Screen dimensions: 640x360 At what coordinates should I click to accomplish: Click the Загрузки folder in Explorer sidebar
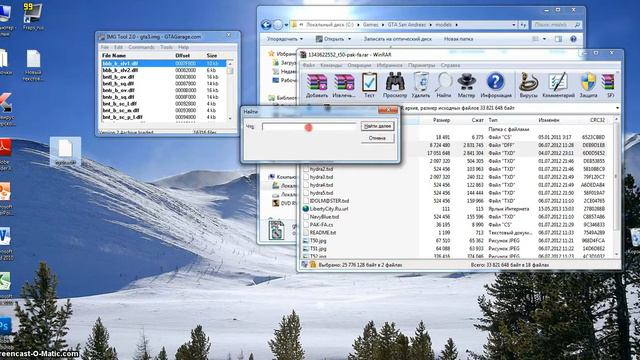284,63
